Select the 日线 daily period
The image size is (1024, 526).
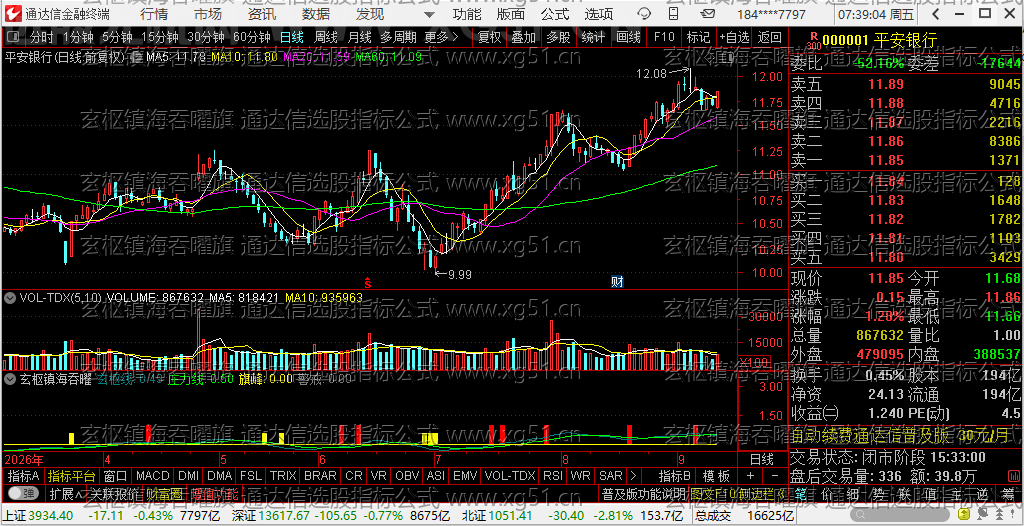tap(291, 37)
